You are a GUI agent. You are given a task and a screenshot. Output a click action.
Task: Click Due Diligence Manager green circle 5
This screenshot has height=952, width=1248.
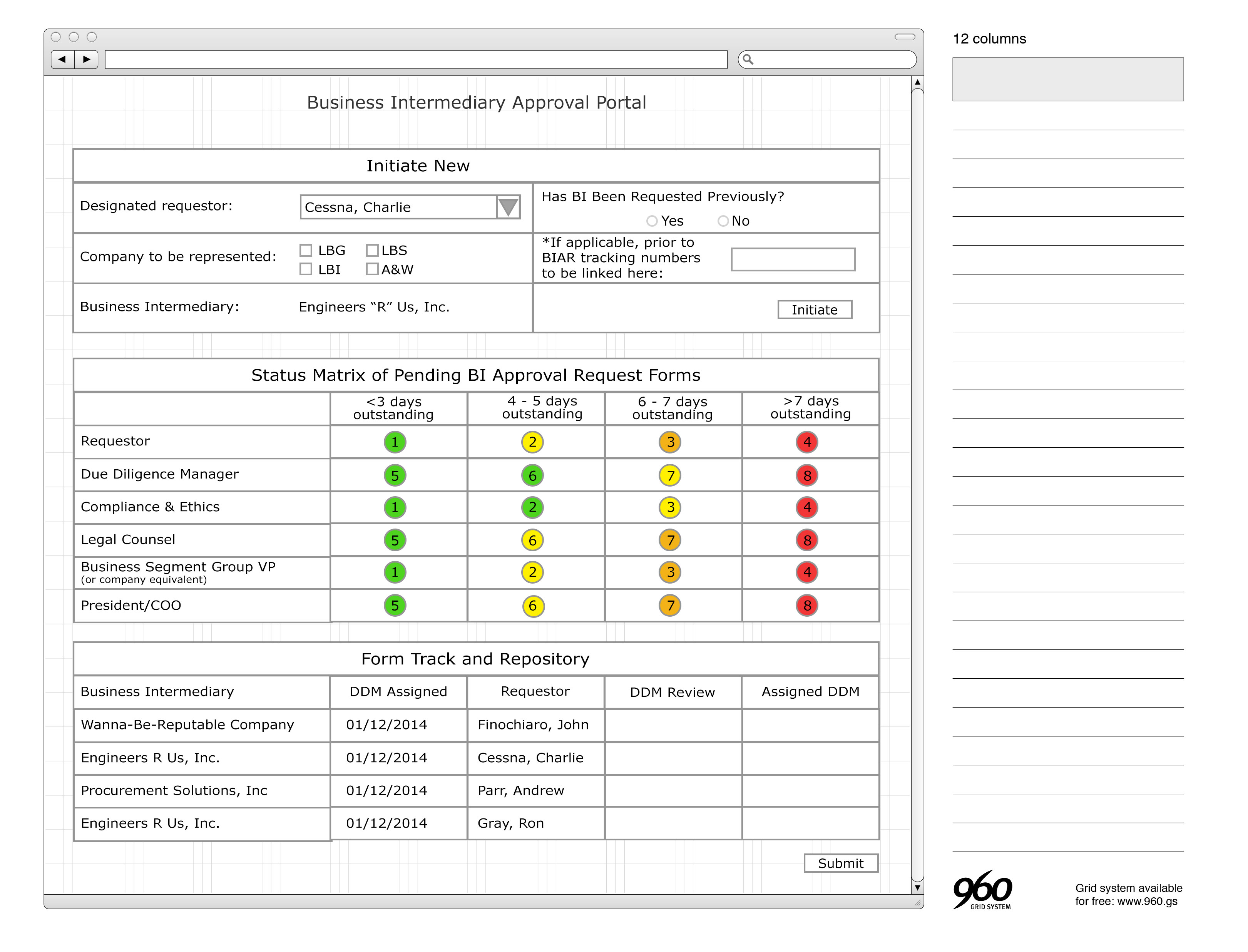(395, 475)
